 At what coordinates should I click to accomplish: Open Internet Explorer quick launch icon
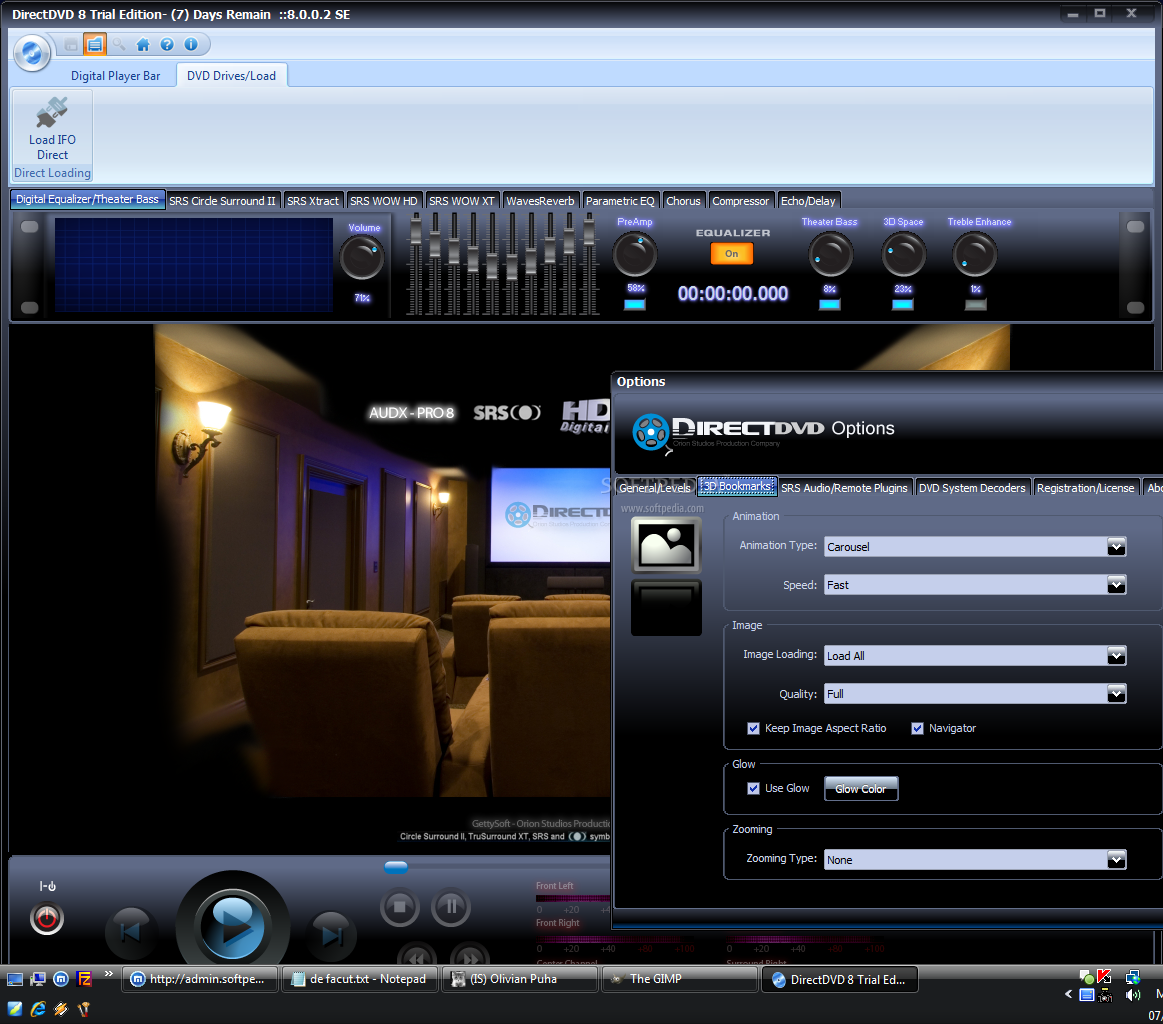[x=38, y=1008]
